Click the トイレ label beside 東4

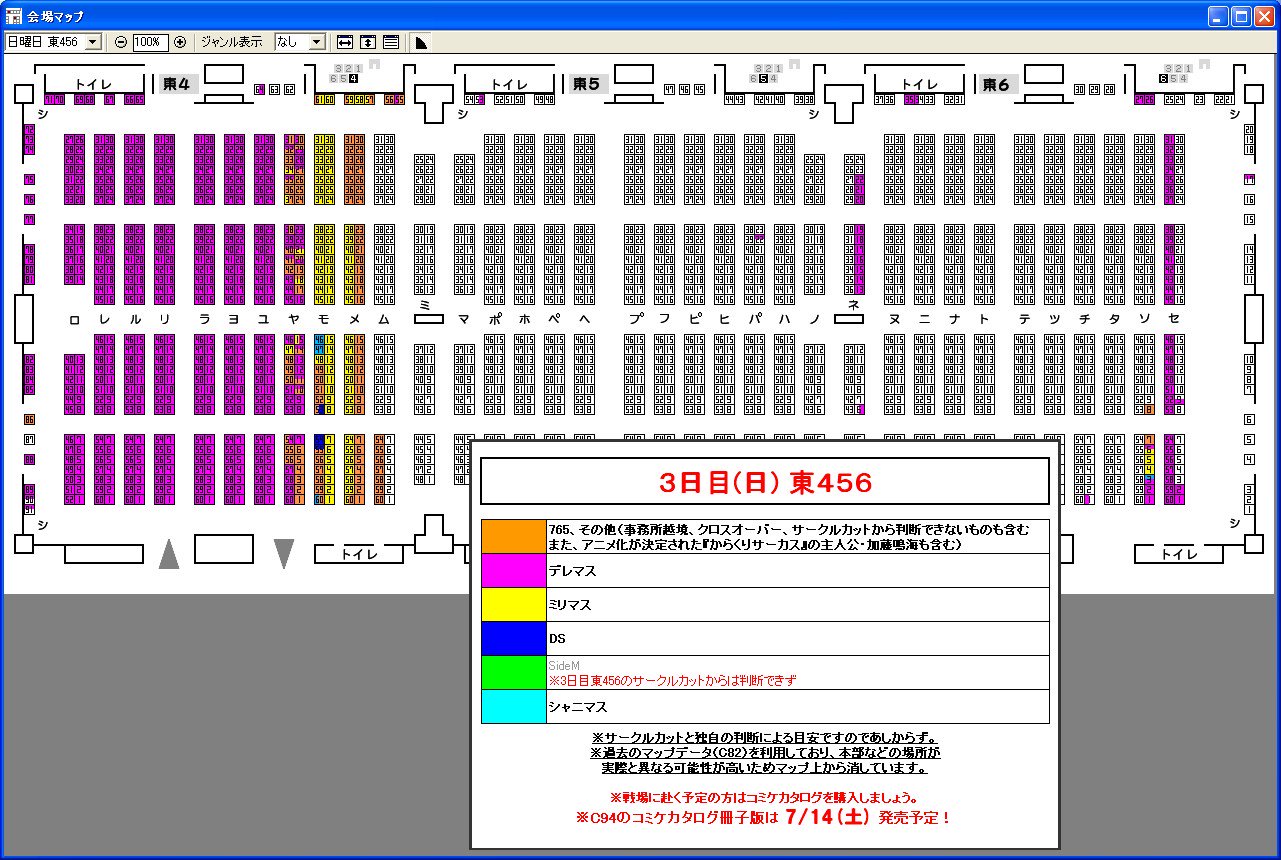tap(93, 84)
